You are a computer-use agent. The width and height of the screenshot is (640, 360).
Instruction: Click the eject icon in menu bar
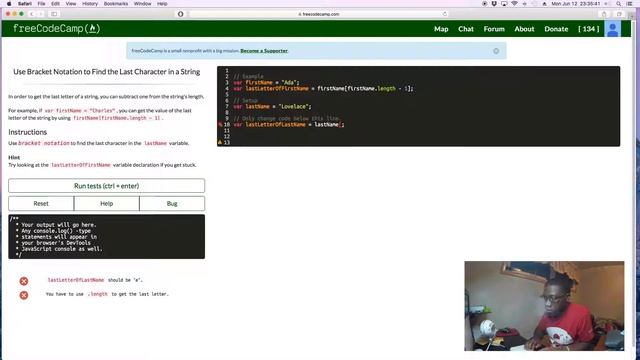click(x=544, y=4)
